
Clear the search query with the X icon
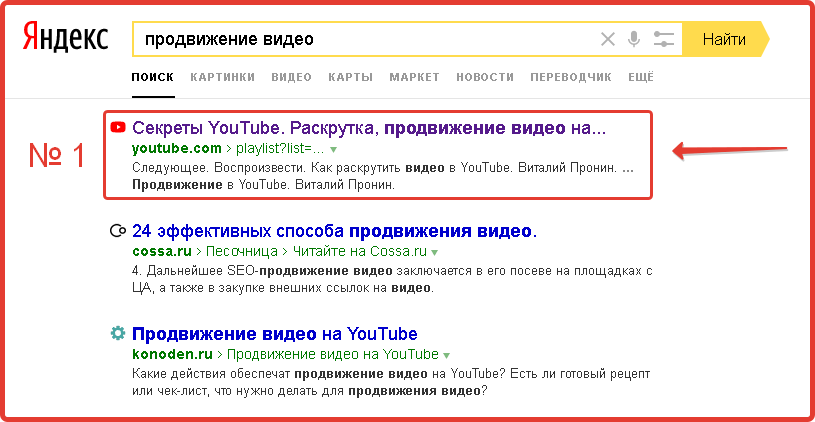click(x=608, y=39)
